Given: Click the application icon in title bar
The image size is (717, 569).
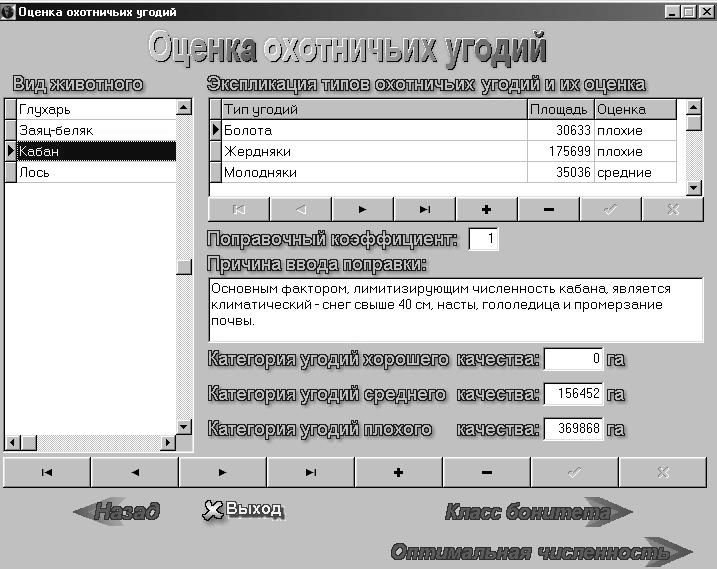Looking at the screenshot, I should pyautogui.click(x=8, y=12).
